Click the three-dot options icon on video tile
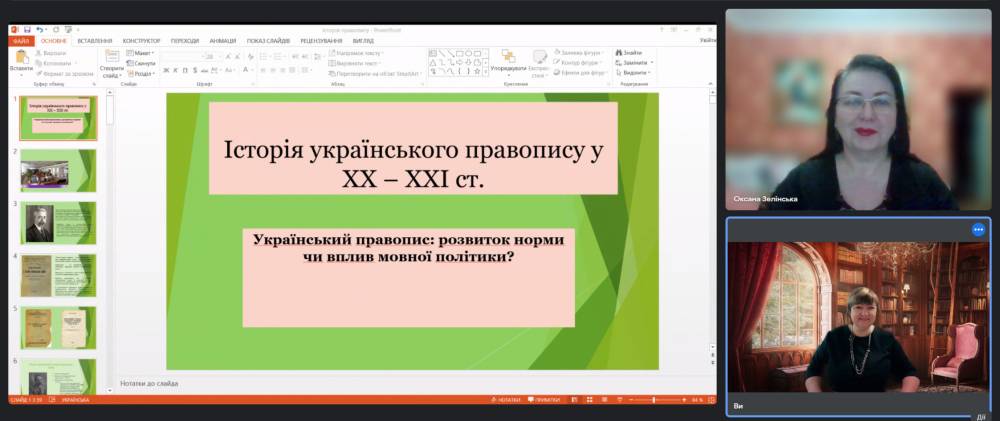Image resolution: width=1000 pixels, height=421 pixels. 978,229
